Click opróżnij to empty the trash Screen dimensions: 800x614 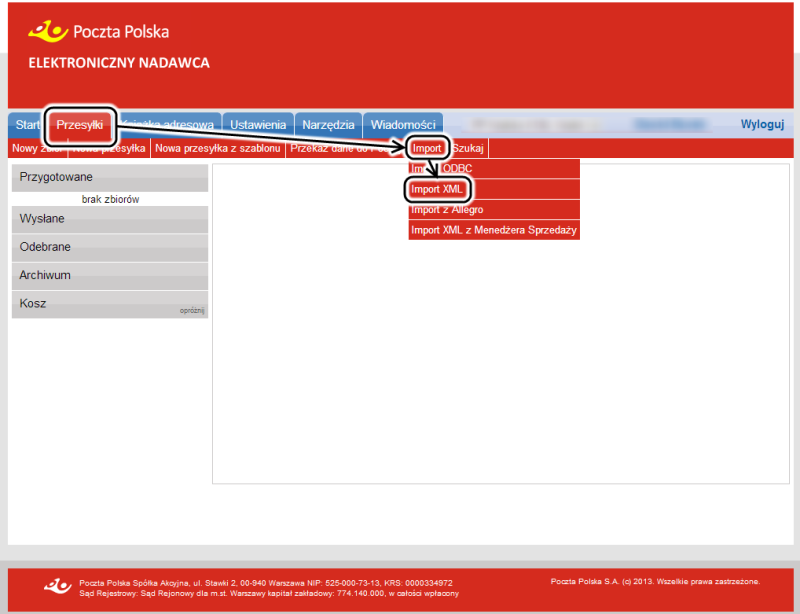(192, 311)
